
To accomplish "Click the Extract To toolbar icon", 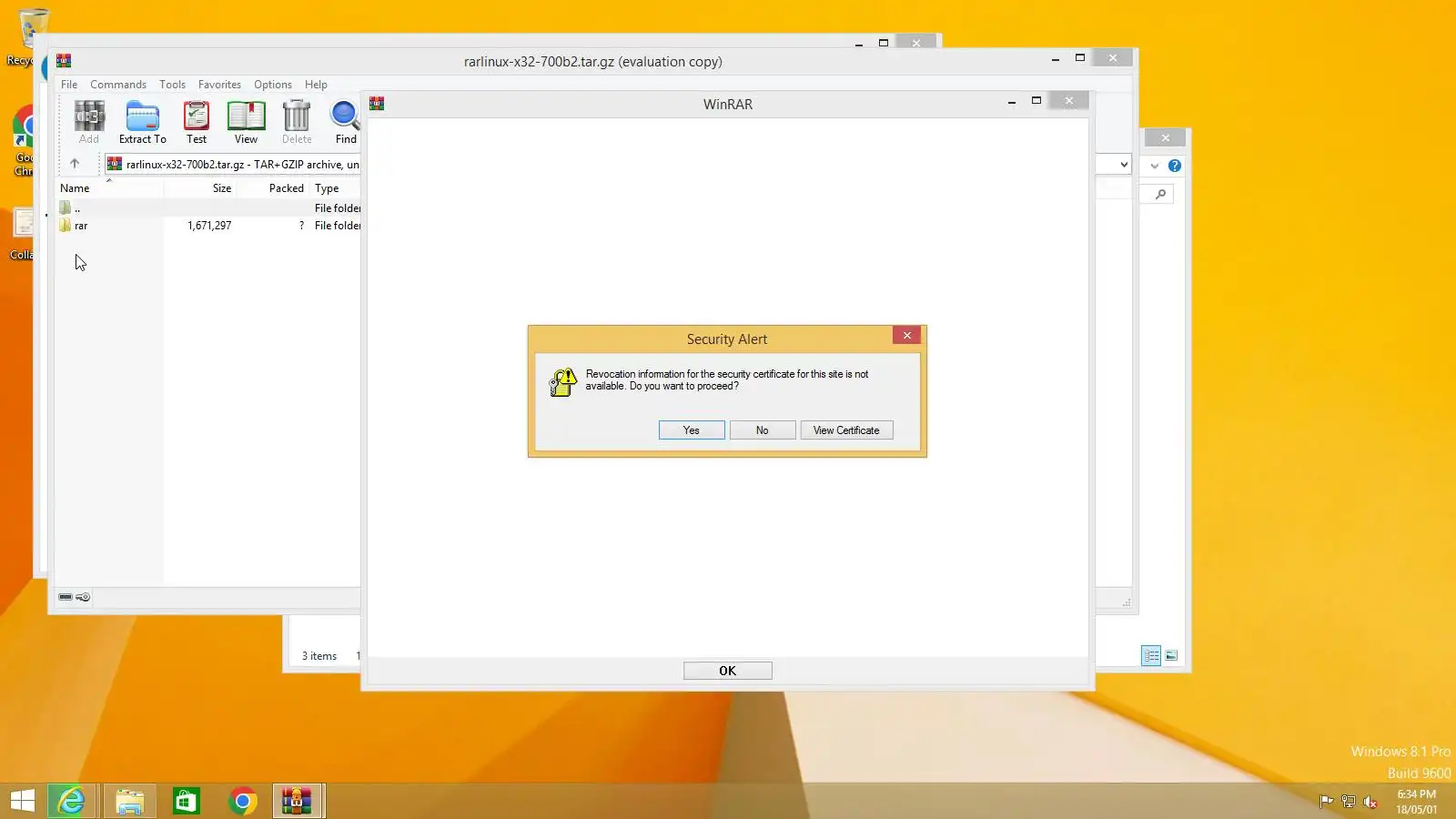I will (143, 122).
